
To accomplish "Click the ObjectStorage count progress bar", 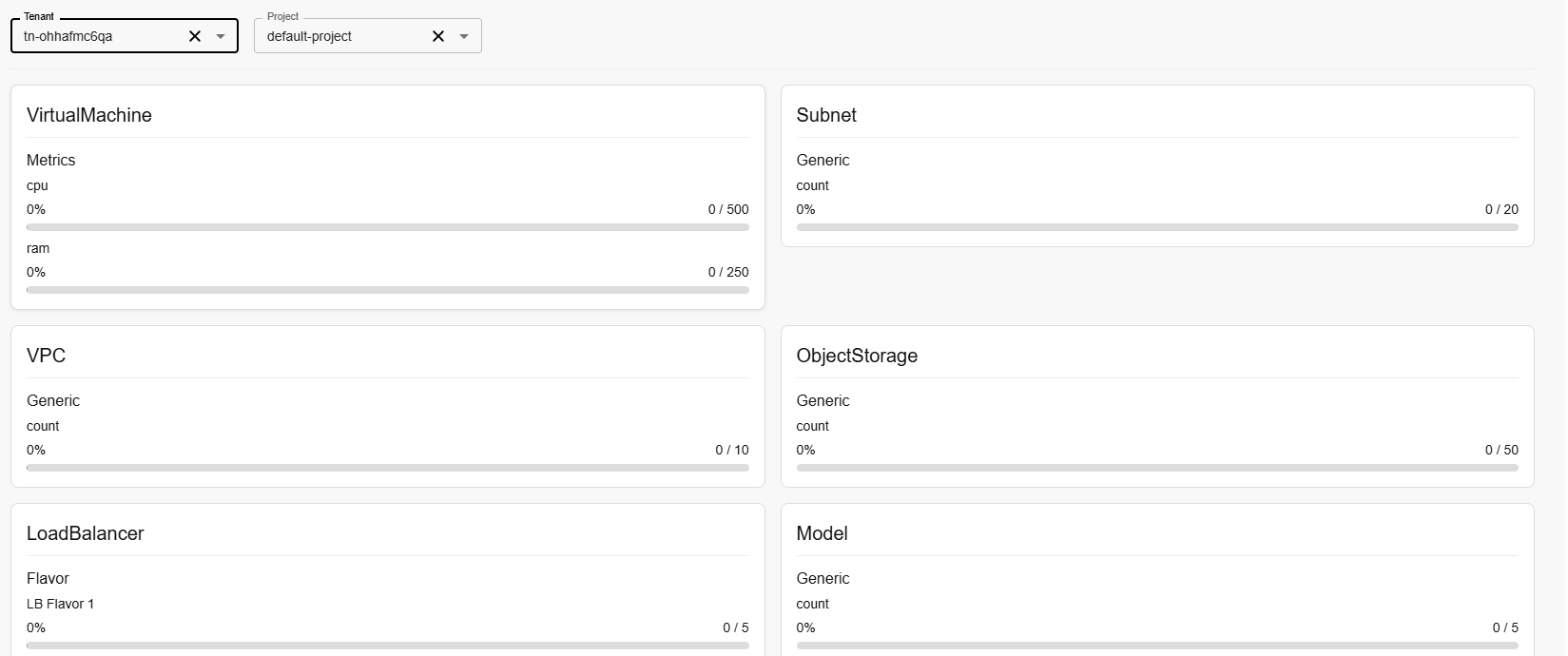I will (x=1156, y=468).
